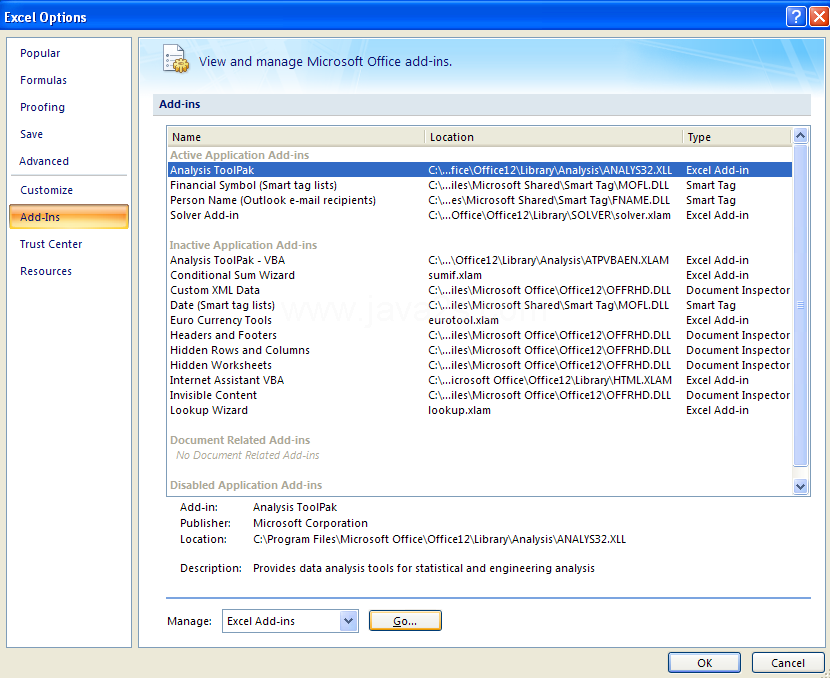830x678 pixels.
Task: Open the Resources category
Action: (x=46, y=271)
